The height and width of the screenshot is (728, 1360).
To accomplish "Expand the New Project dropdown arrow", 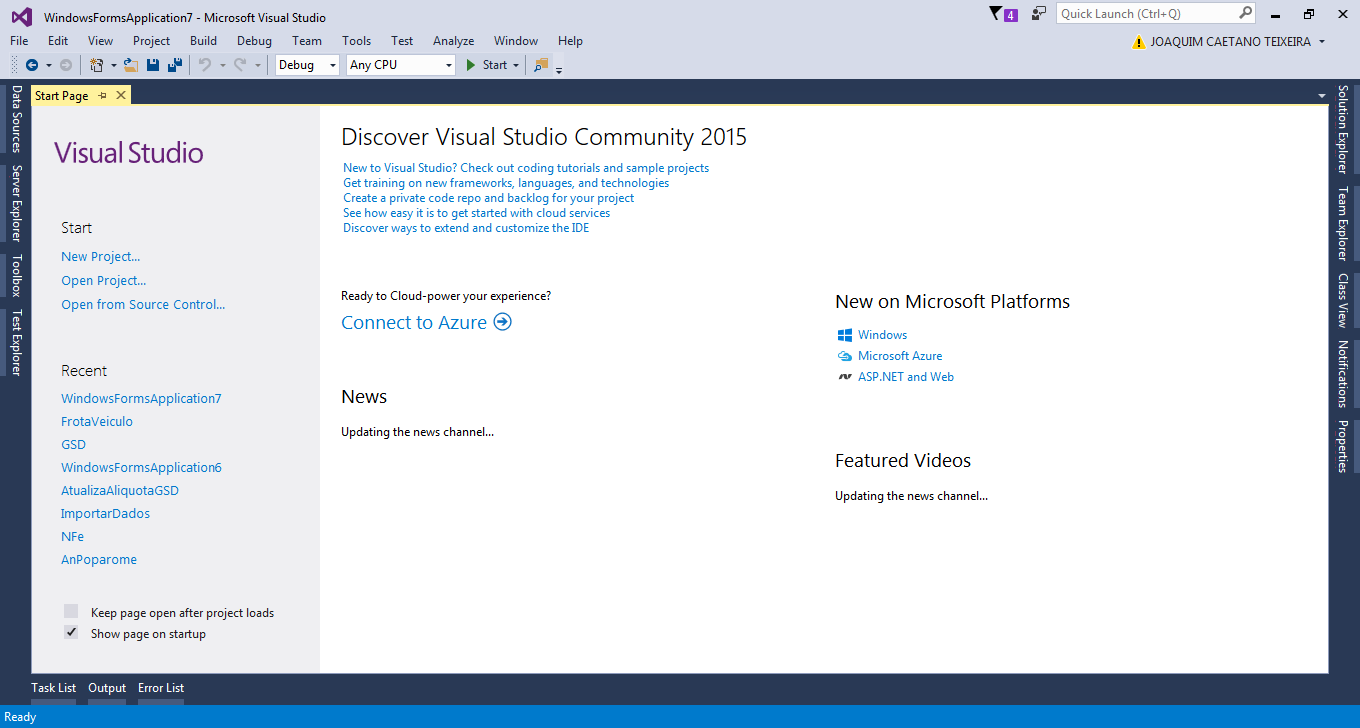I will [113, 65].
